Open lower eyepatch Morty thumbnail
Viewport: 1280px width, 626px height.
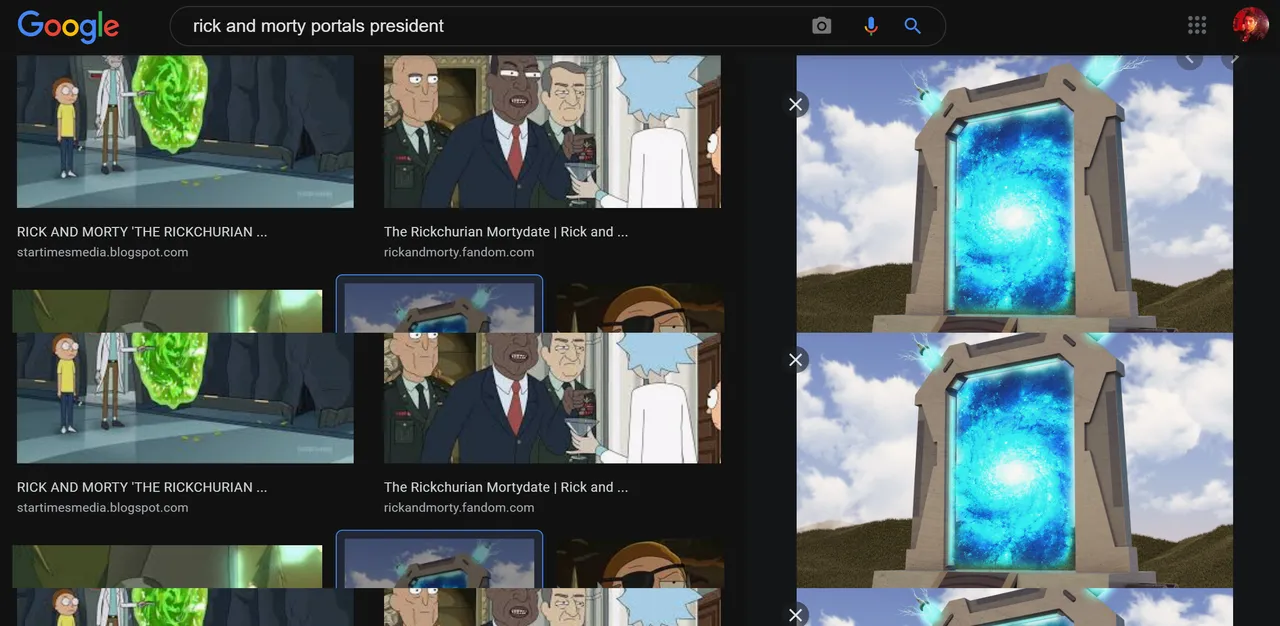640,564
